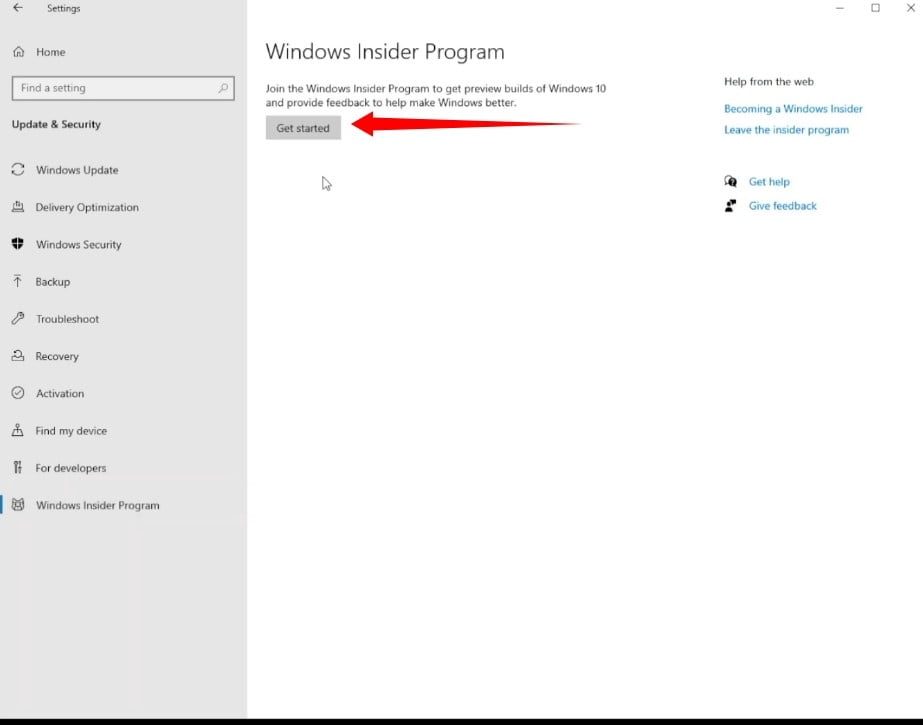Viewport: 923px width, 725px height.
Task: Click the Windows Insider Program page title
Action: (x=385, y=52)
